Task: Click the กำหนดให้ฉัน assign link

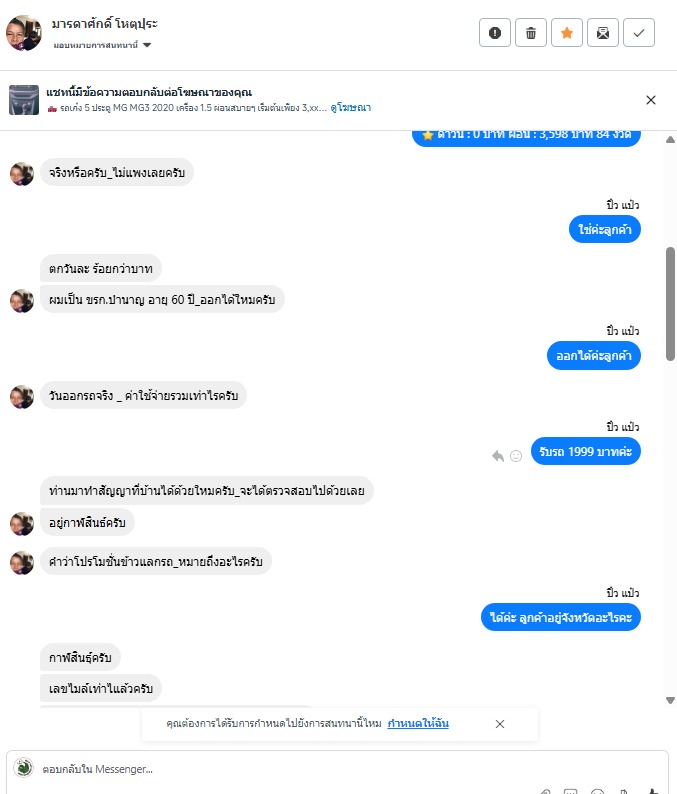Action: (418, 723)
